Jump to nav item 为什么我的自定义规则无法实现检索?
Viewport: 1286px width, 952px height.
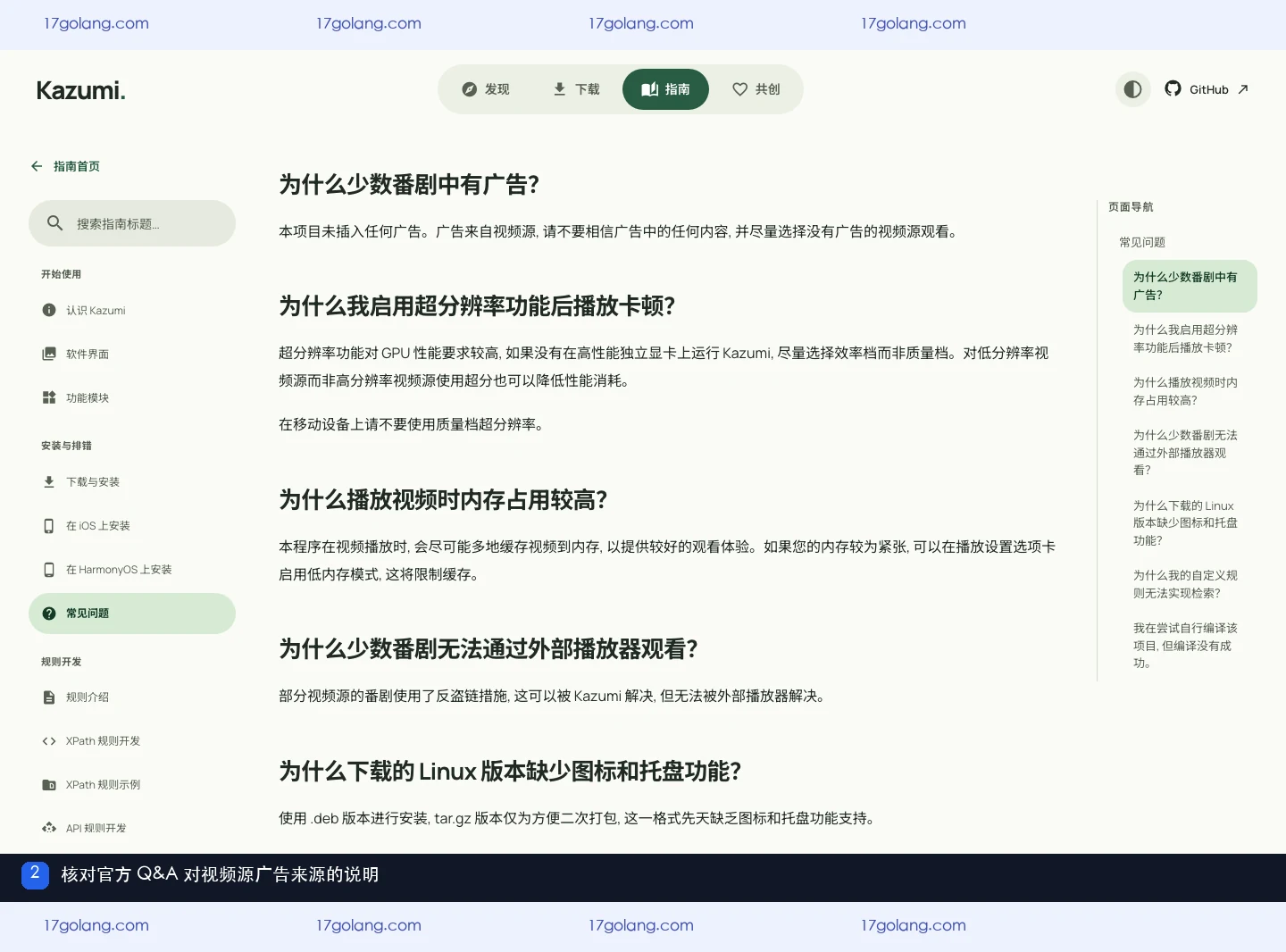pyautogui.click(x=1185, y=584)
